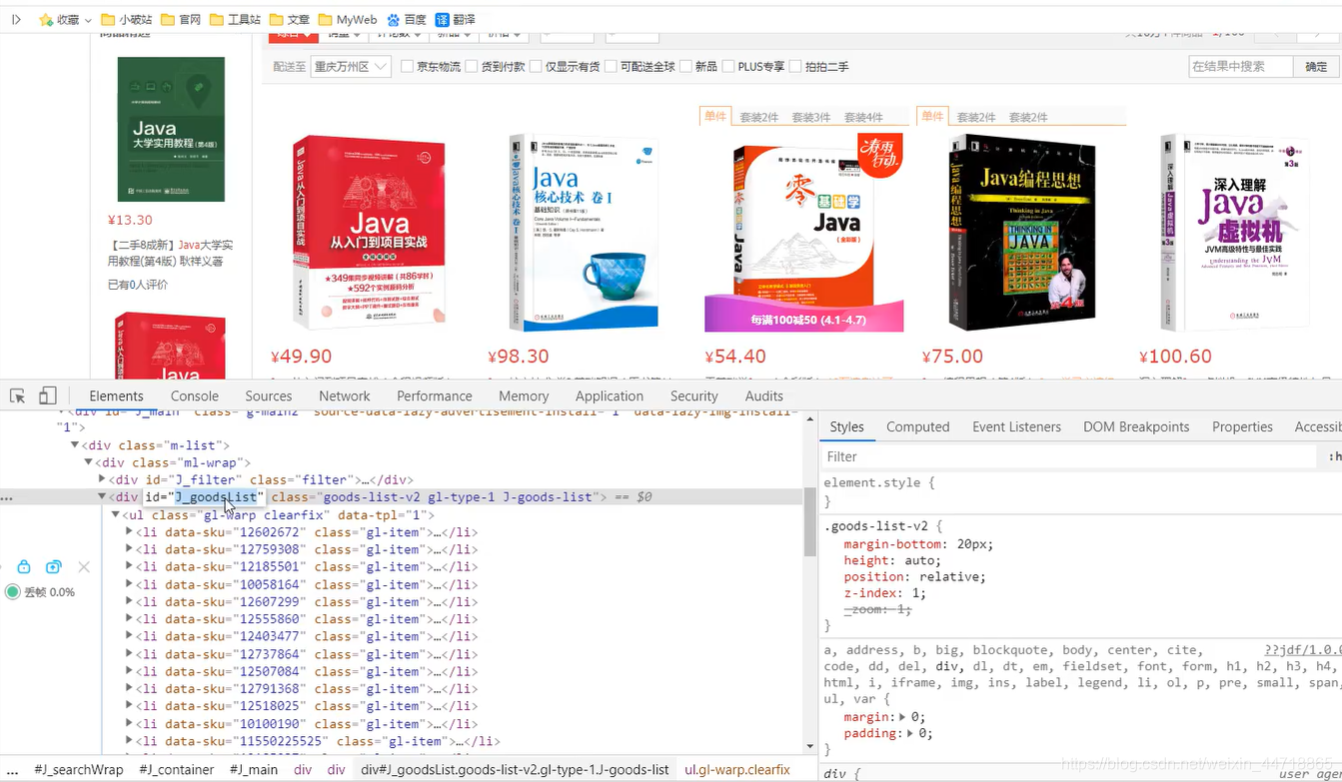
Task: Open the Application tab
Action: pyautogui.click(x=609, y=396)
